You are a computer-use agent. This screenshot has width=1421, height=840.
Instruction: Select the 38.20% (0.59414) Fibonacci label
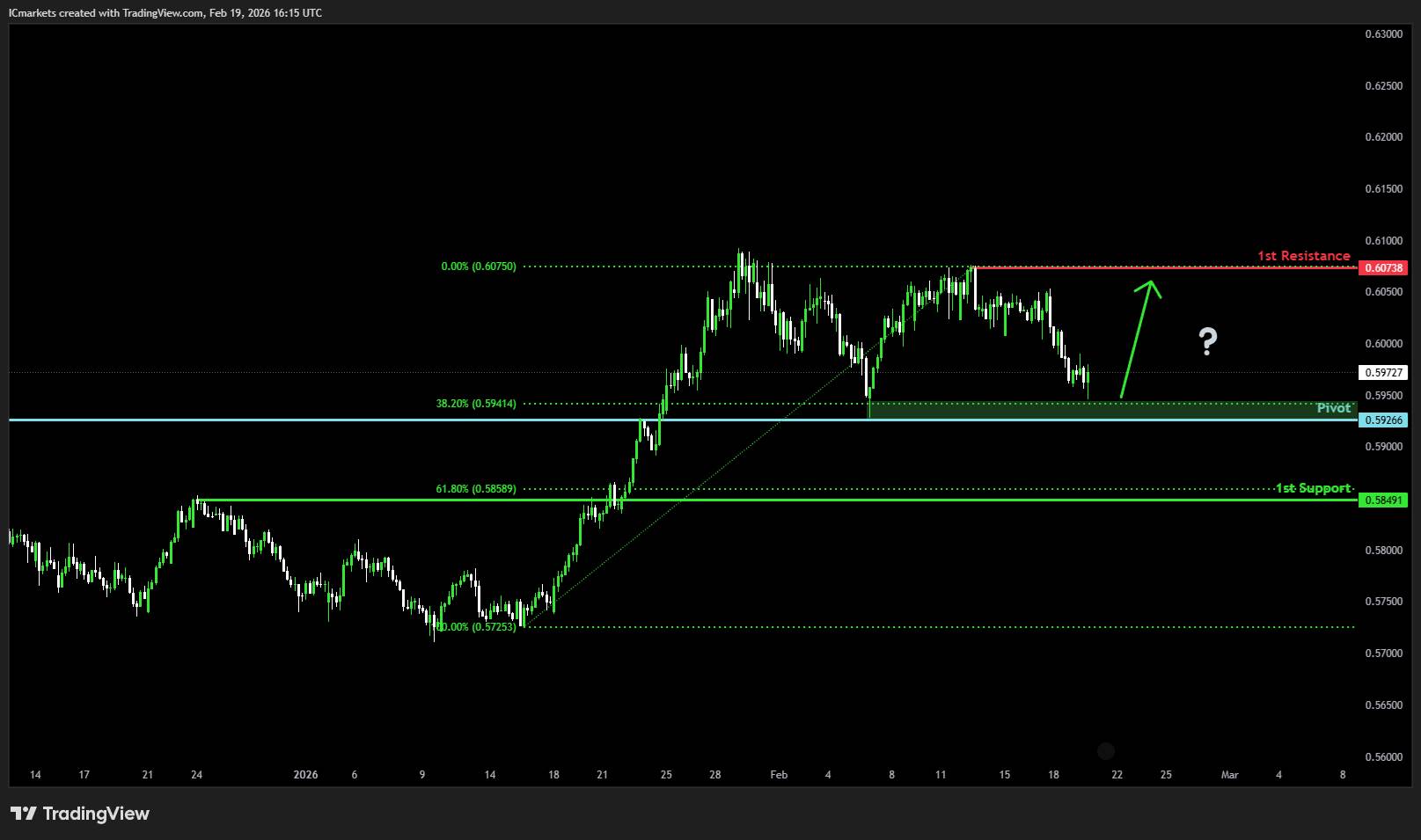click(x=476, y=404)
